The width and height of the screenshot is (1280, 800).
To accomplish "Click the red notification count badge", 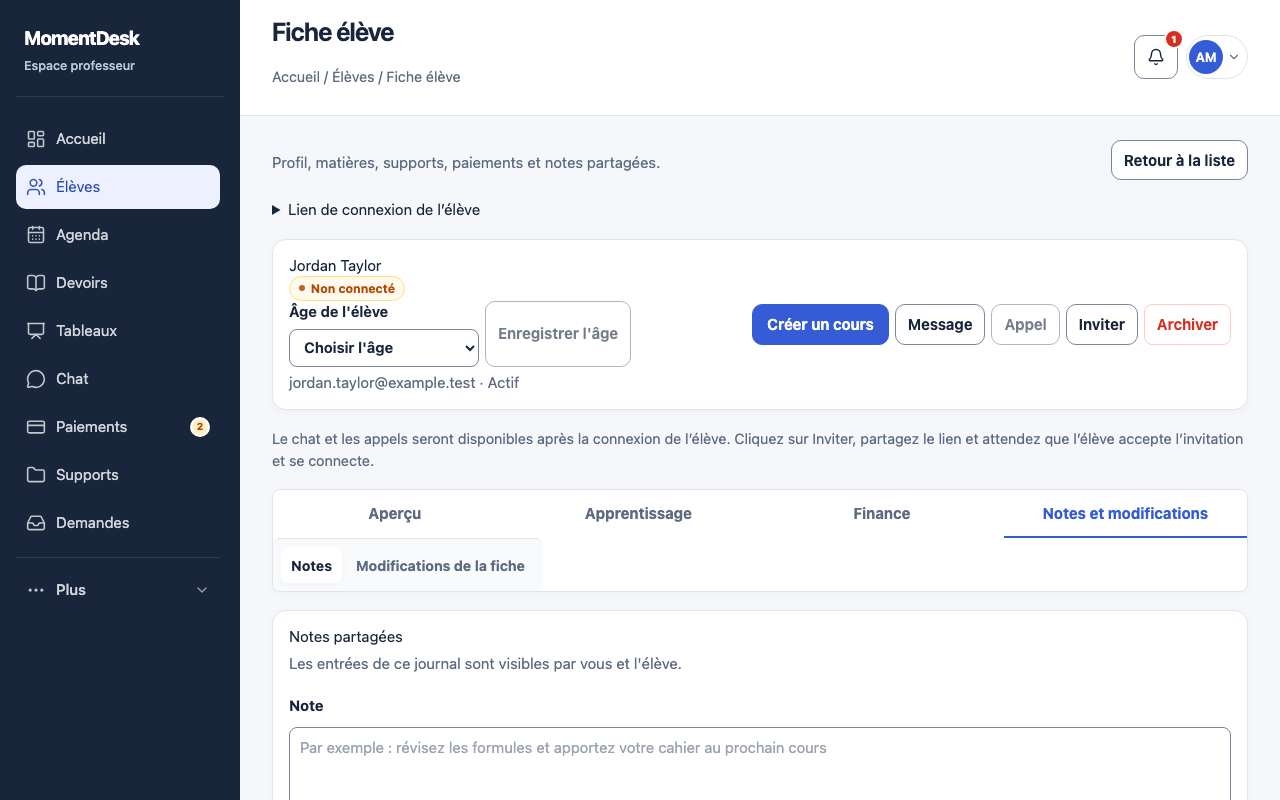I will click(1174, 39).
